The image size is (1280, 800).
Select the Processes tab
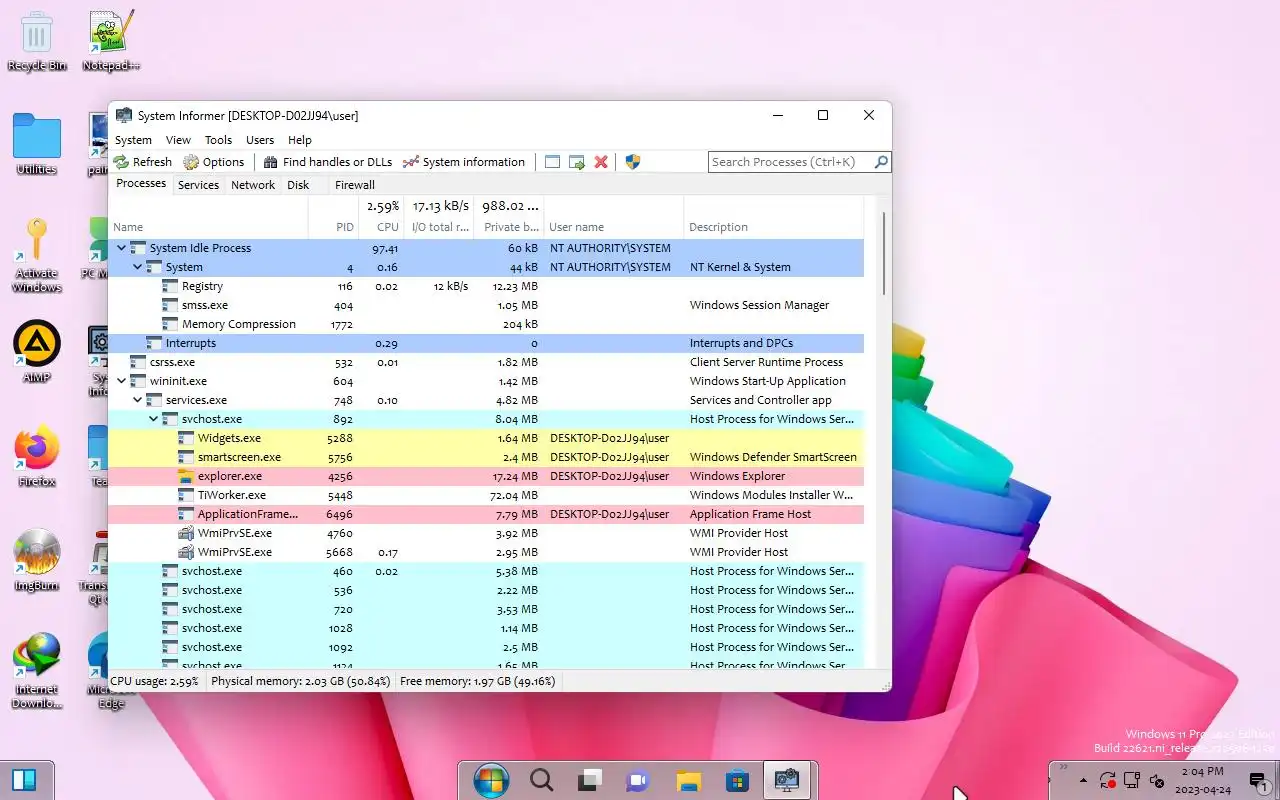141,184
